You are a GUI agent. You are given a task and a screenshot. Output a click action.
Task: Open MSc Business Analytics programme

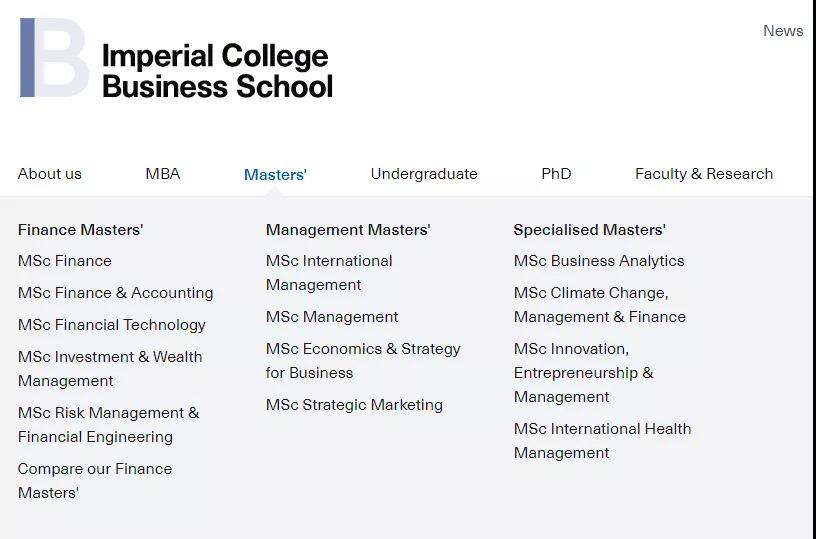coord(599,261)
